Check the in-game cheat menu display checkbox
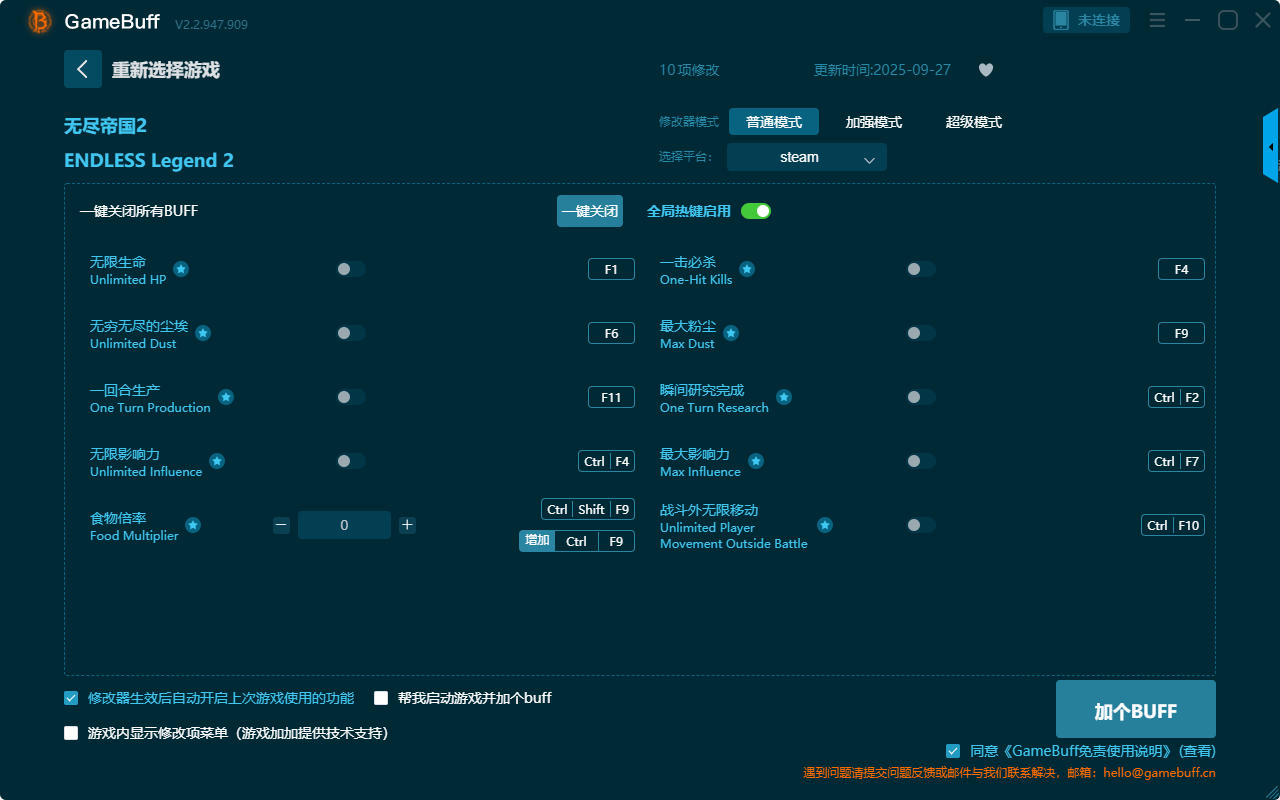Image resolution: width=1280 pixels, height=800 pixels. click(x=71, y=733)
